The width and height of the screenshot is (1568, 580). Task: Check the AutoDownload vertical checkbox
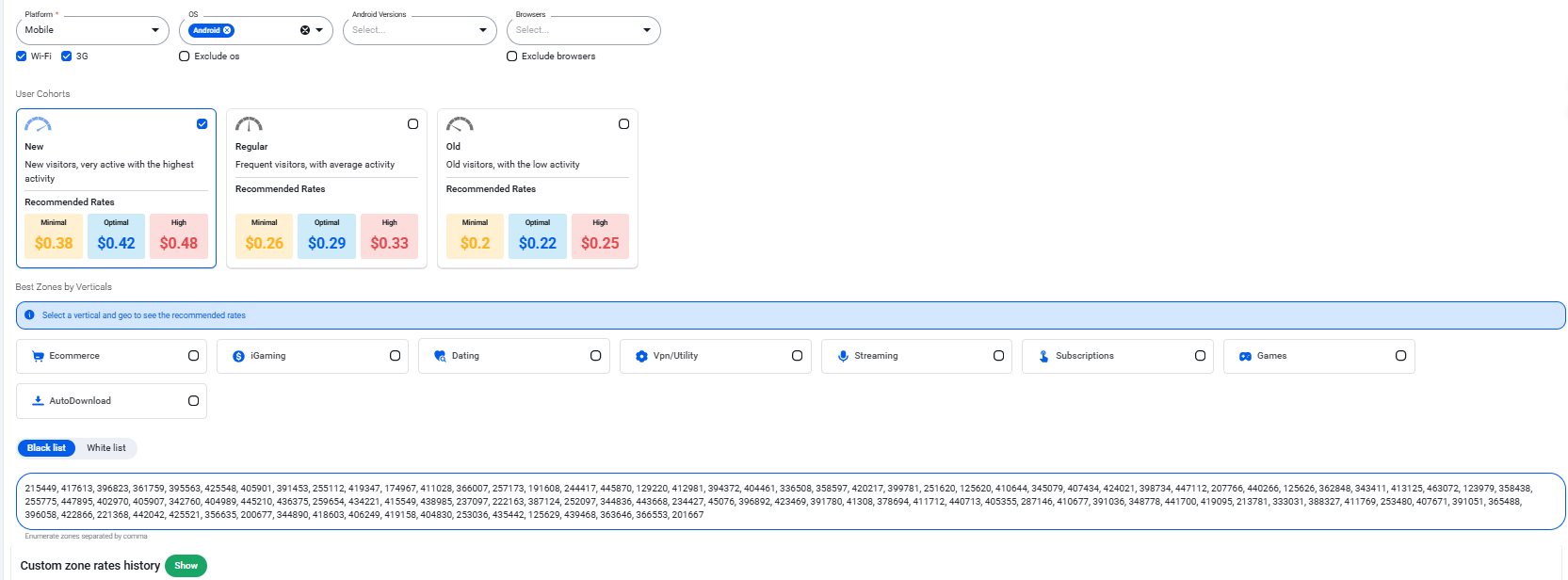193,401
